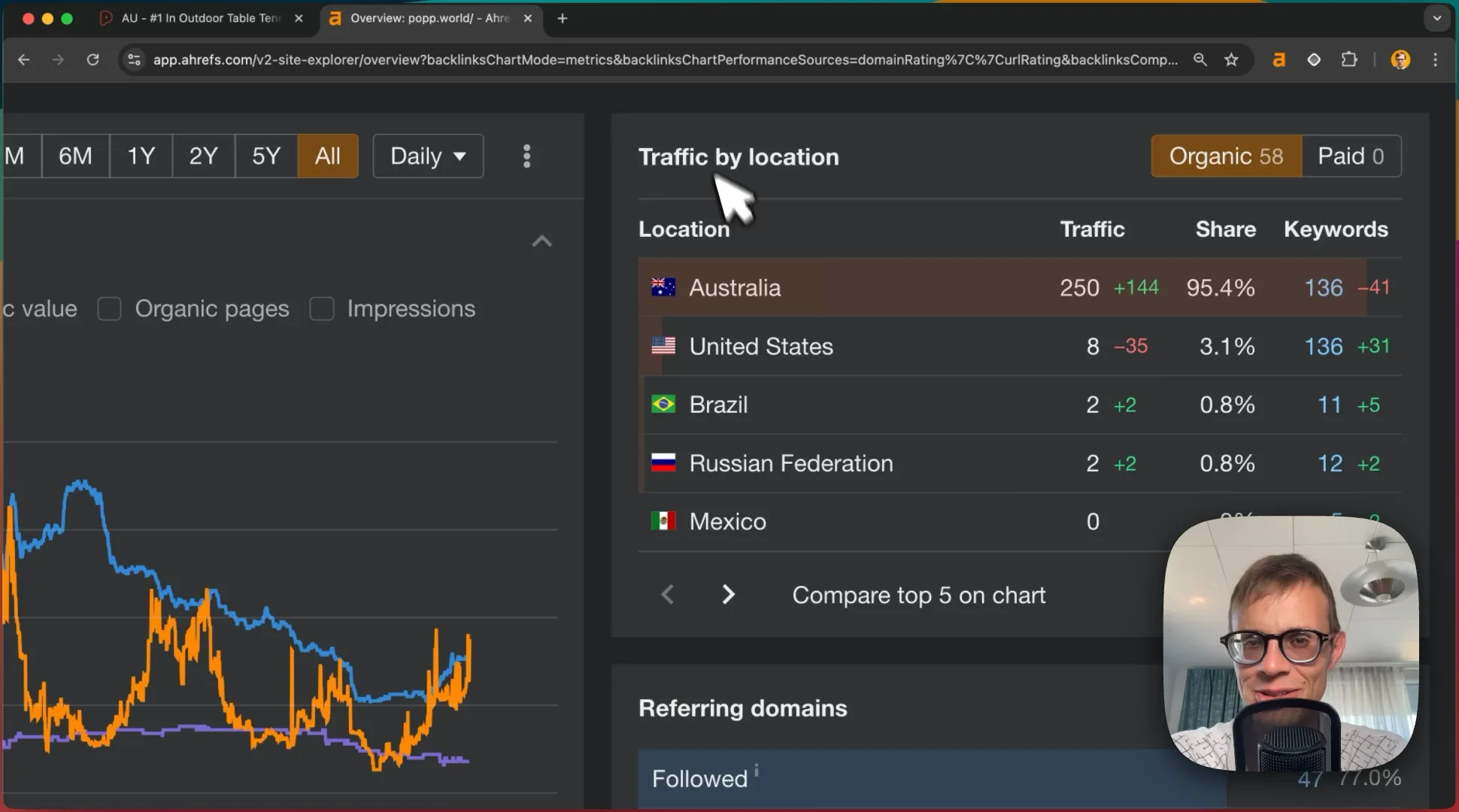Screen dimensions: 1459x812
Task: Open the United States location row
Action: [1020, 346]
